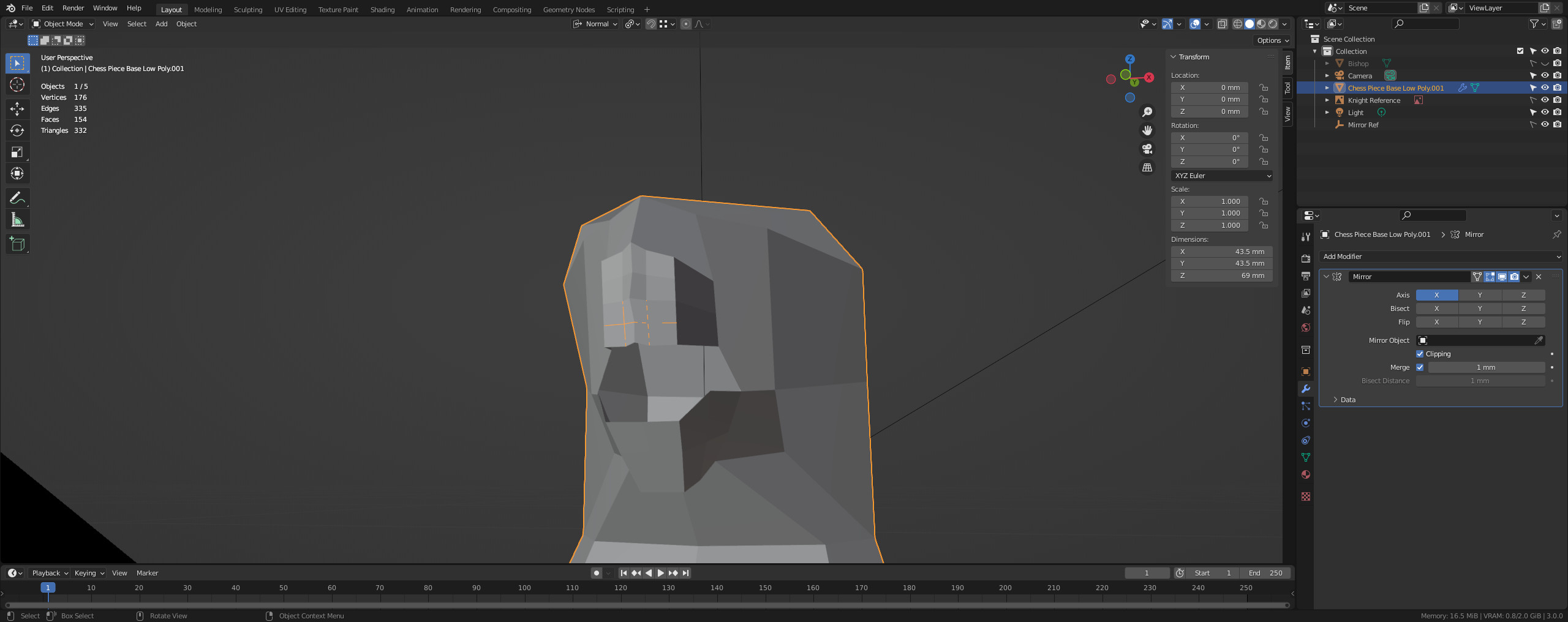Toggle camera view in viewport
The height and width of the screenshot is (622, 1568).
click(x=1147, y=149)
